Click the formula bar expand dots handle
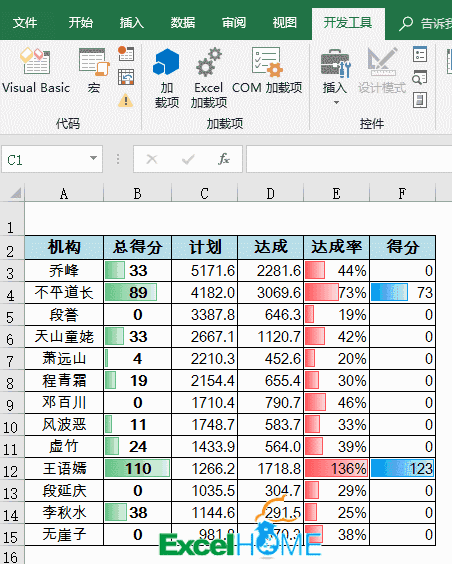This screenshot has height=564, width=452. tap(118, 159)
